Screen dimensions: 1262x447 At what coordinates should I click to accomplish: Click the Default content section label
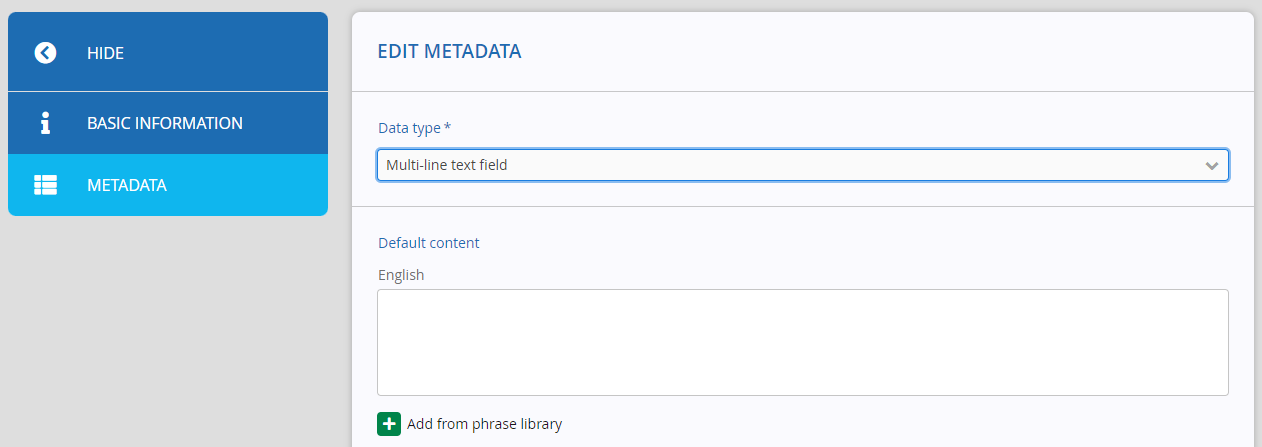[x=428, y=242]
